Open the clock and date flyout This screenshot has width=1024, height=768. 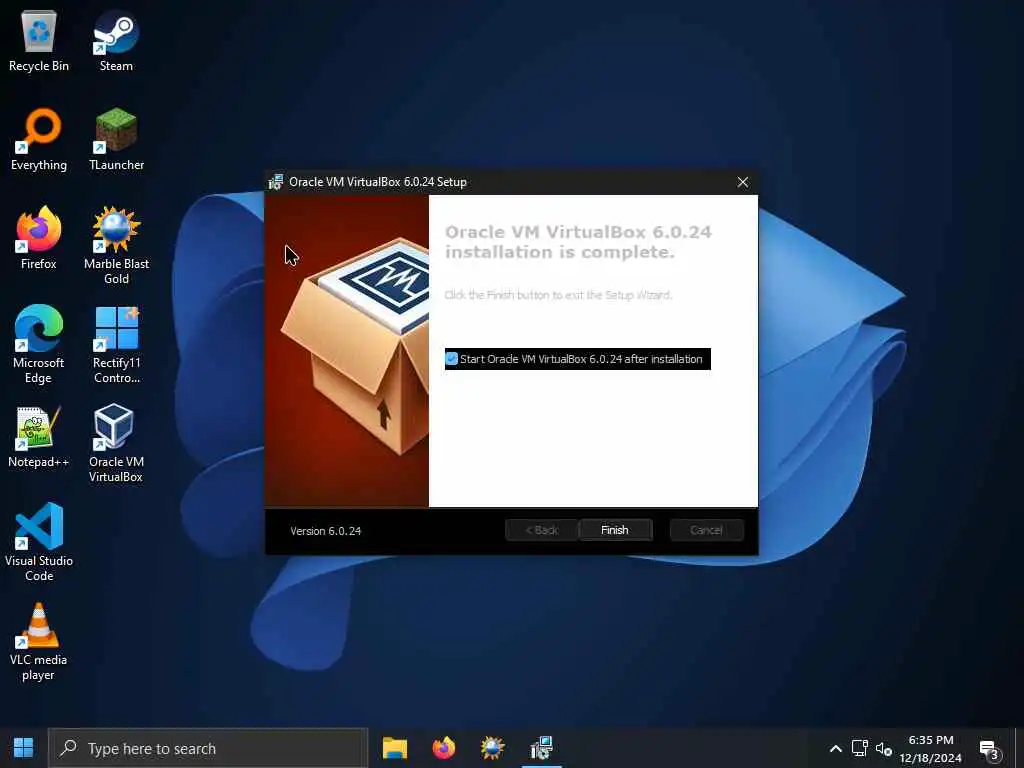coord(931,748)
